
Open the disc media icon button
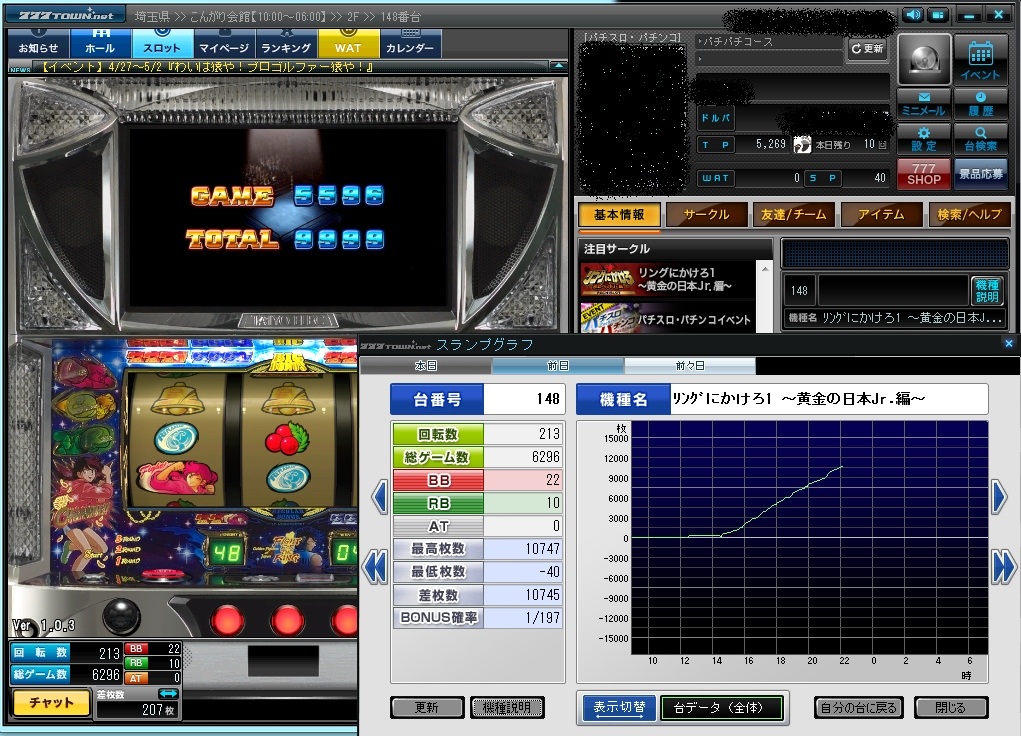pyautogui.click(x=924, y=60)
